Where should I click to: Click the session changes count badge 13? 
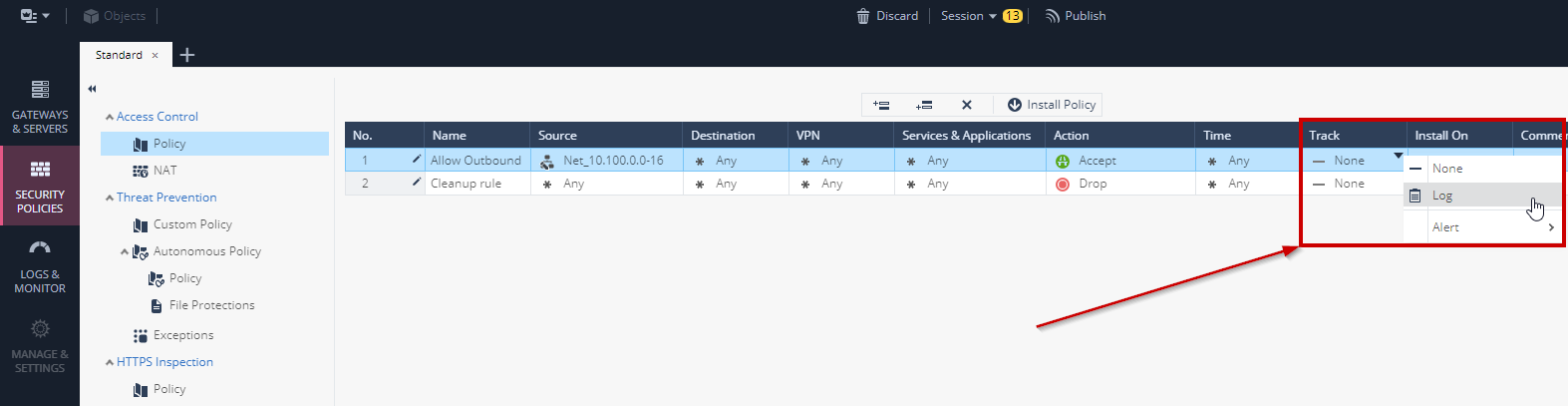coord(1013,16)
